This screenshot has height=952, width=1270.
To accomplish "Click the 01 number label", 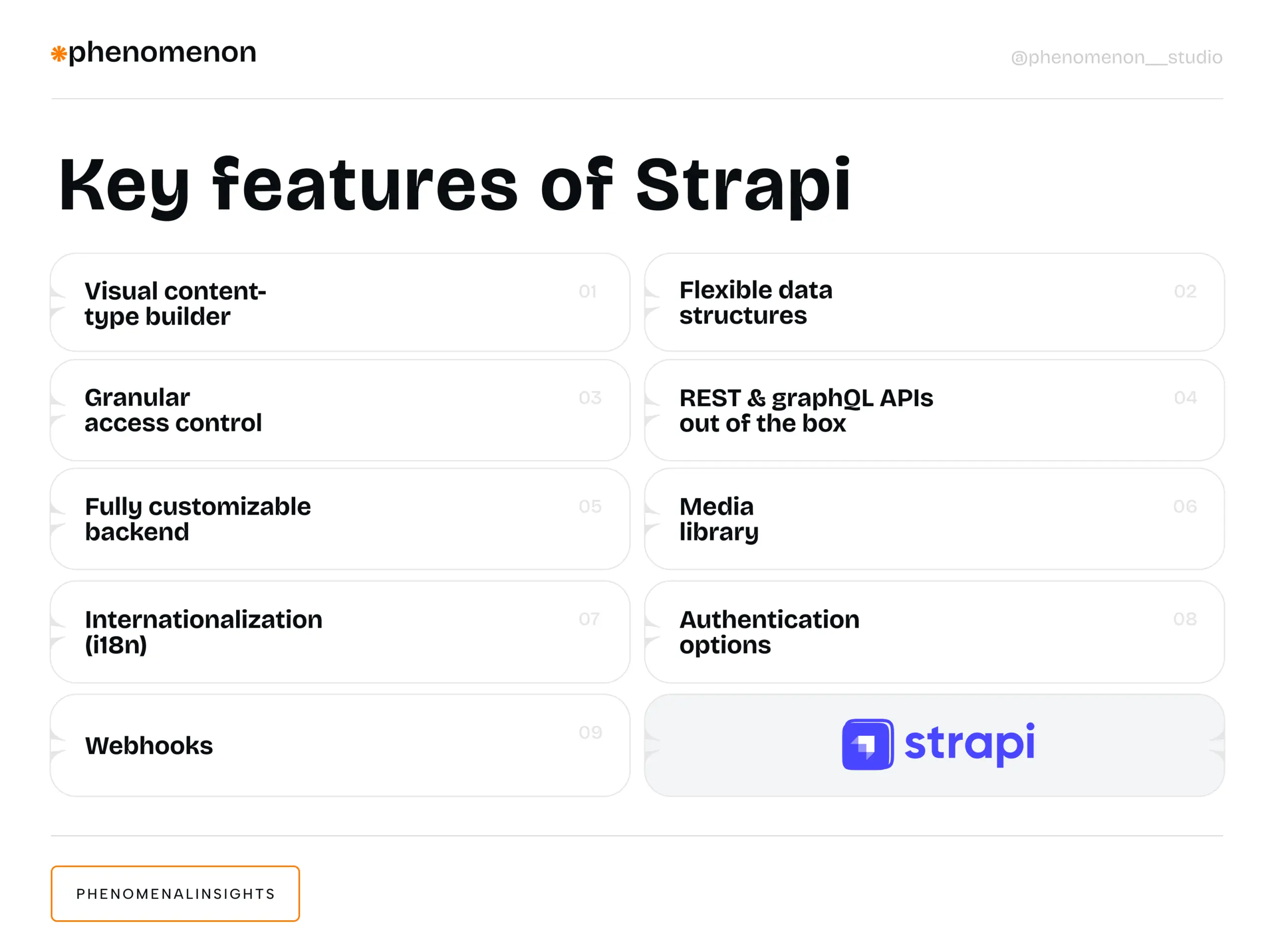I will pyautogui.click(x=587, y=292).
